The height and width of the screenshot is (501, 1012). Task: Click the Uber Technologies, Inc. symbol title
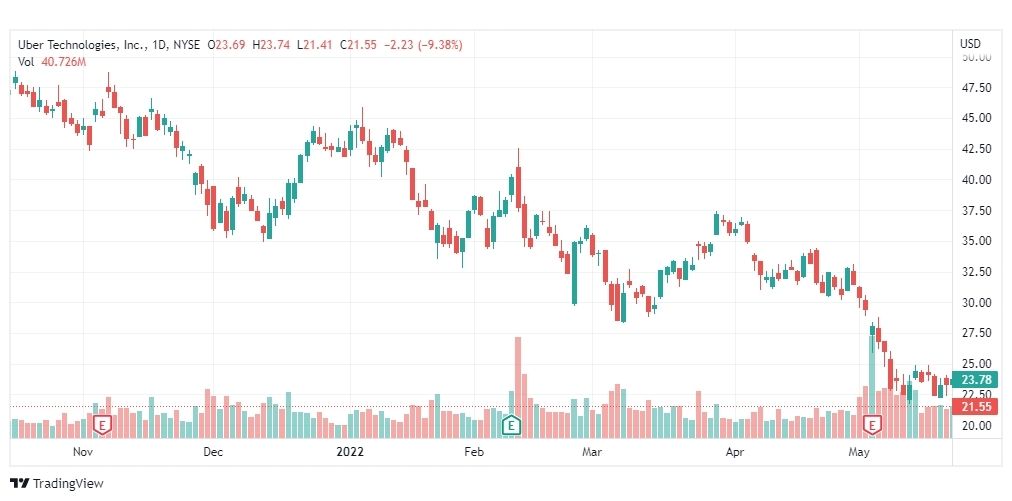[83, 45]
